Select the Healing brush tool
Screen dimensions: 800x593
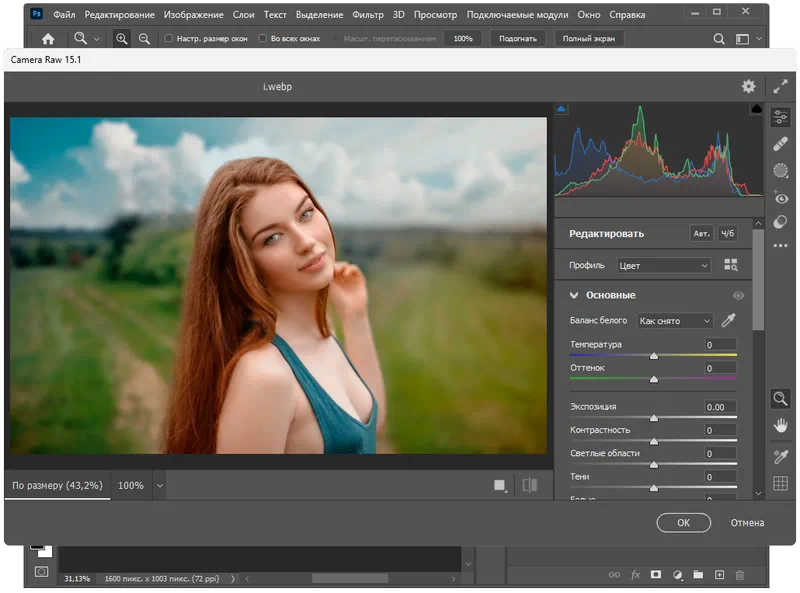tap(780, 144)
